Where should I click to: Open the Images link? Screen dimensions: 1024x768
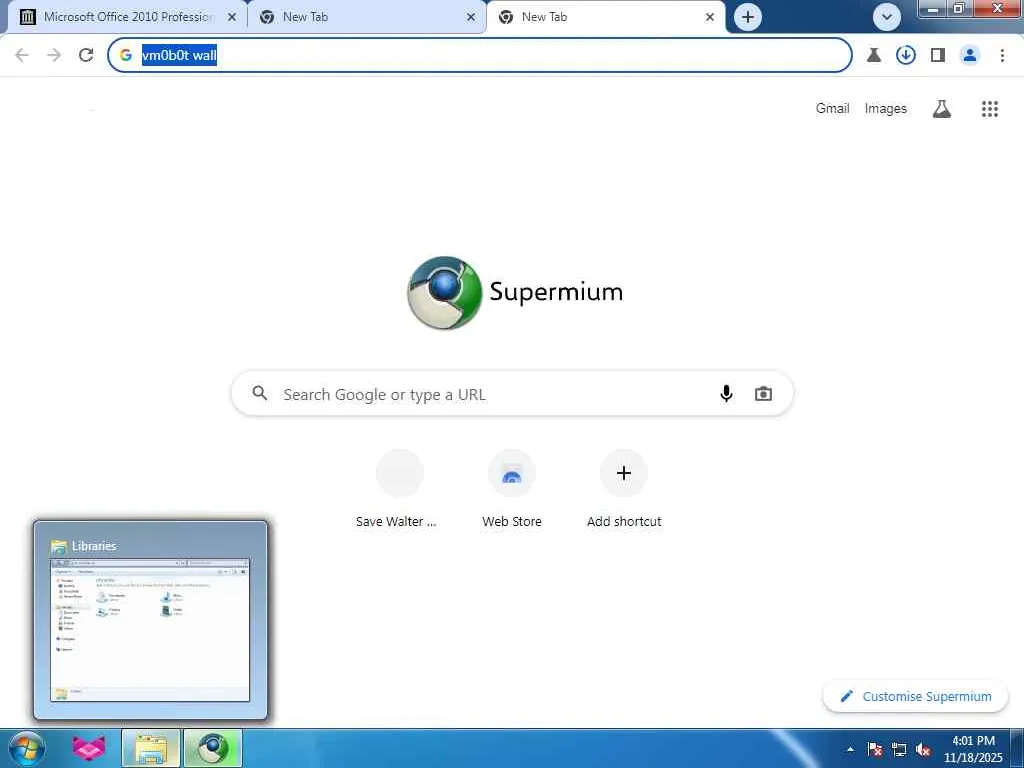click(886, 108)
